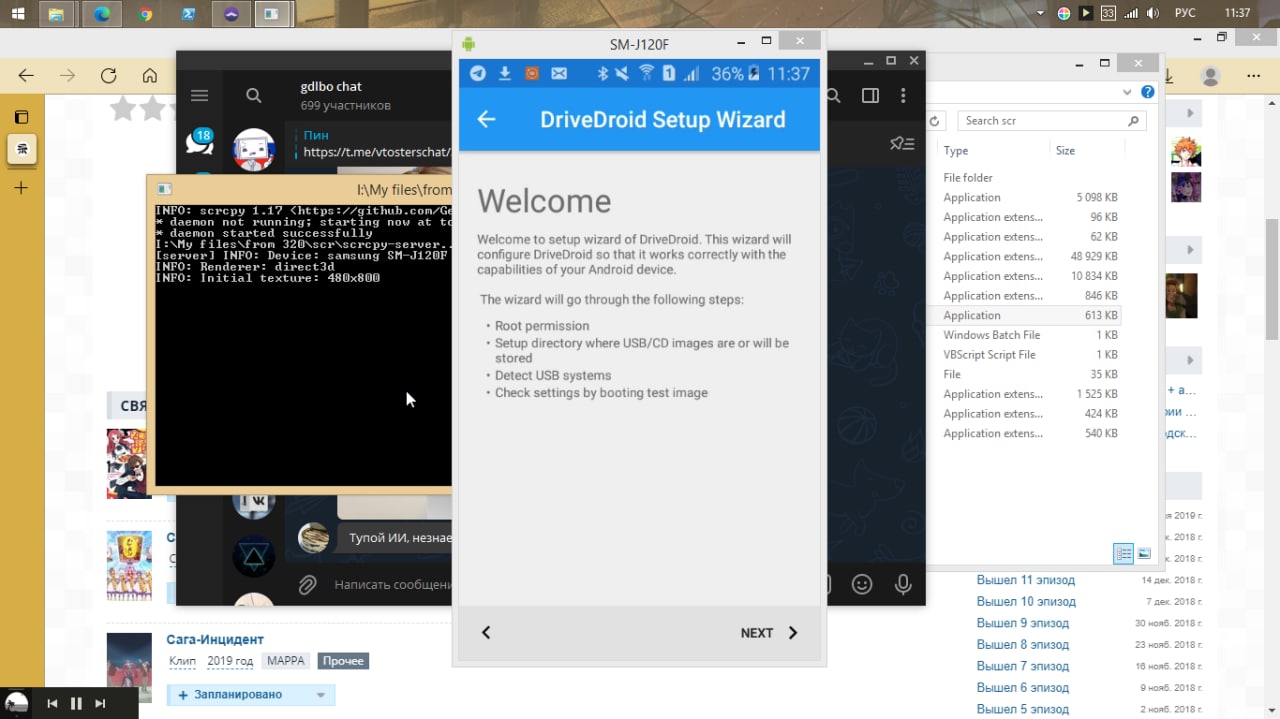Click Telegram microphone voice message icon
This screenshot has height=719, width=1280.
click(903, 584)
